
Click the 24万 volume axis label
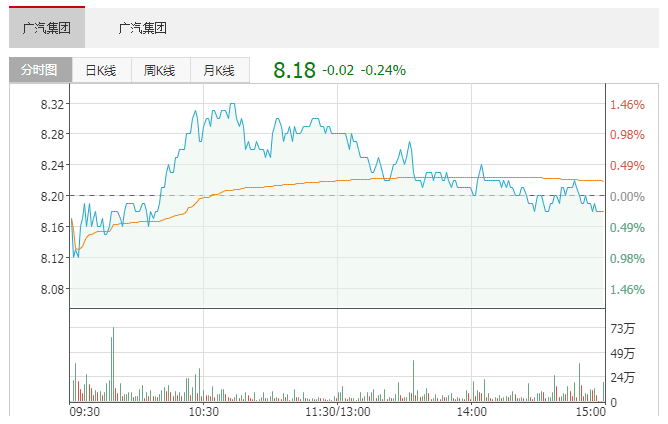click(x=622, y=378)
